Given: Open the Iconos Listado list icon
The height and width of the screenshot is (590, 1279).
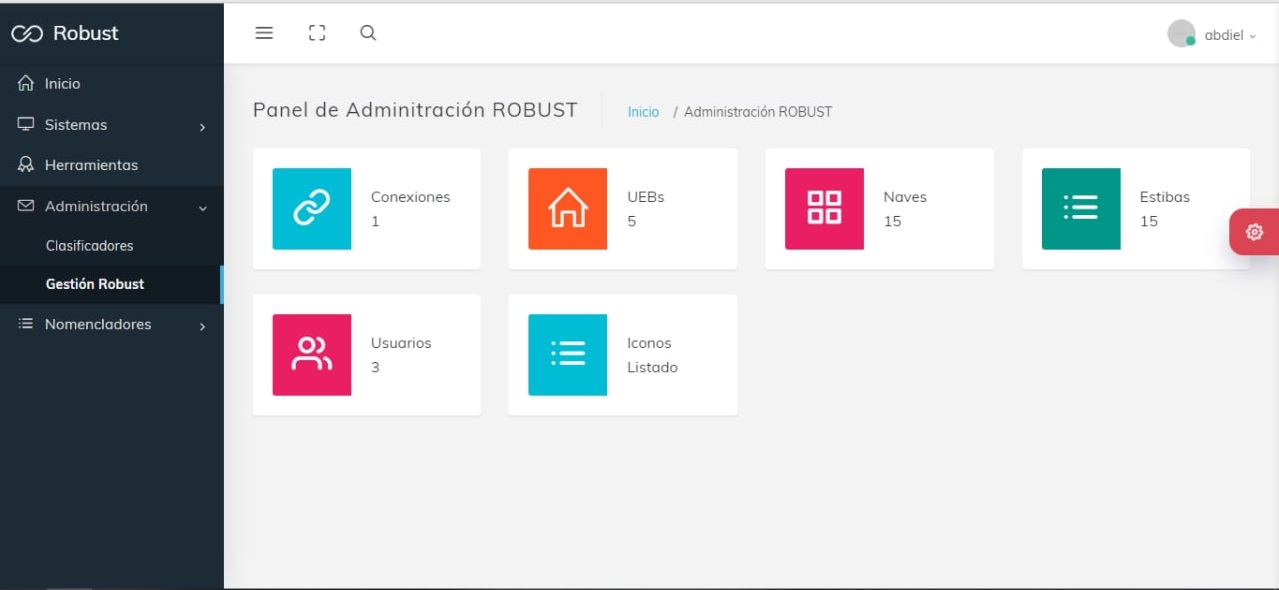Looking at the screenshot, I should [567, 354].
